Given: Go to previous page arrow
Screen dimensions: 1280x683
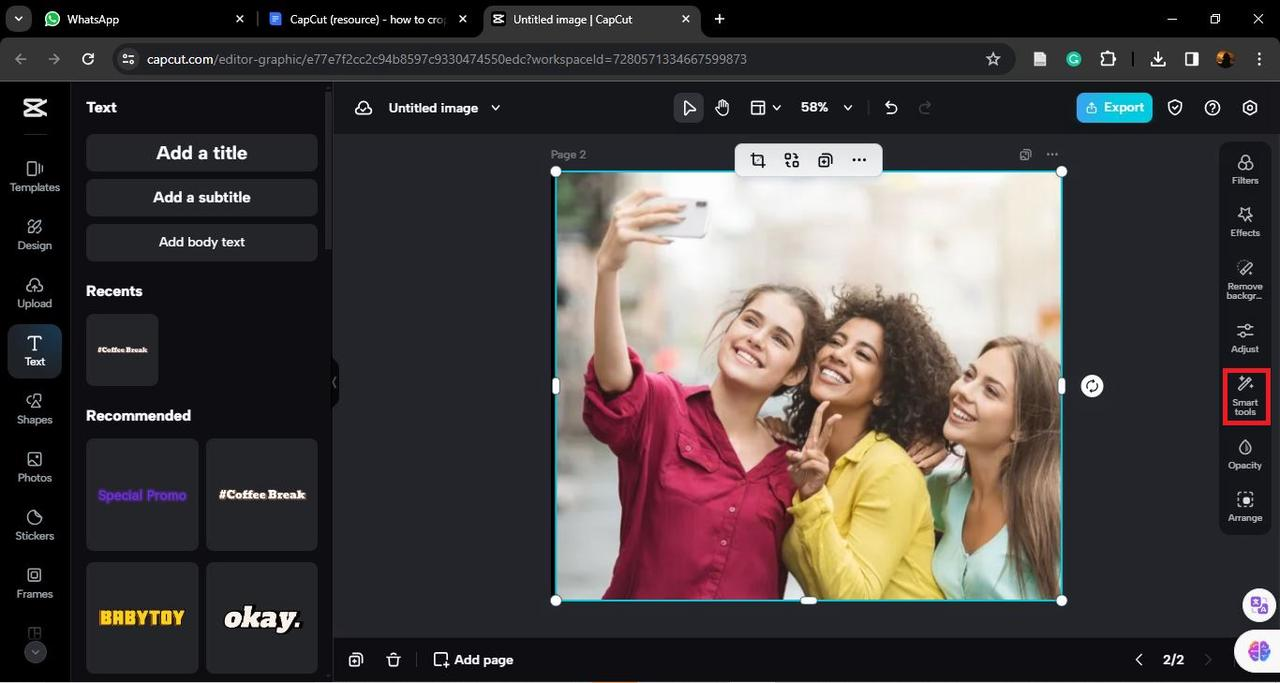Looking at the screenshot, I should [x=1138, y=660].
